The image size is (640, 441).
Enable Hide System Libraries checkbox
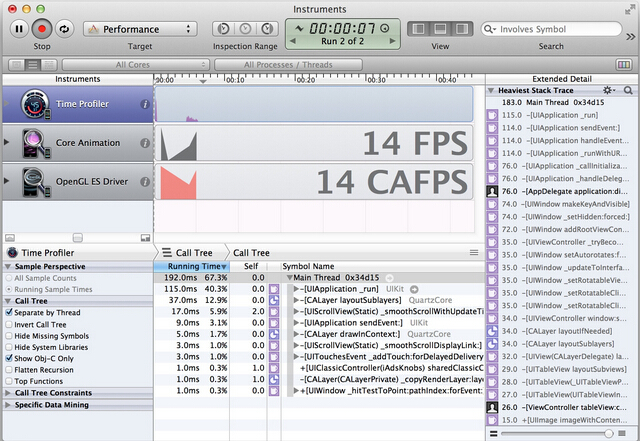pyautogui.click(x=10, y=347)
